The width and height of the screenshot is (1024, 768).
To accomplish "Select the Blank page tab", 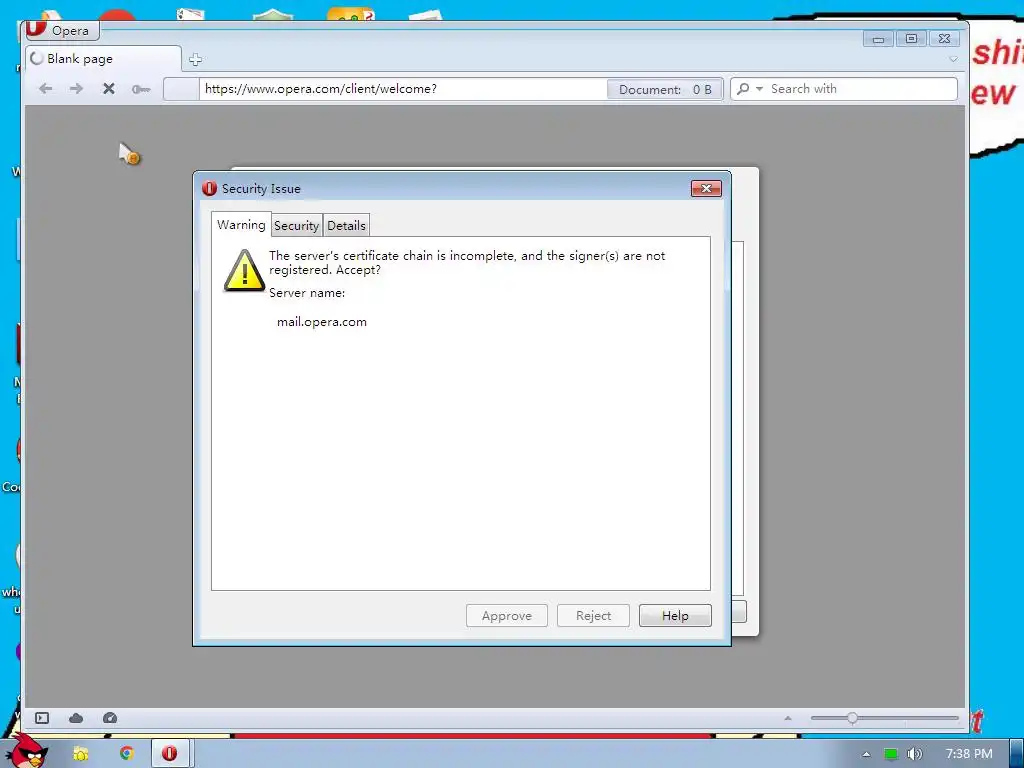I will pyautogui.click(x=103, y=59).
